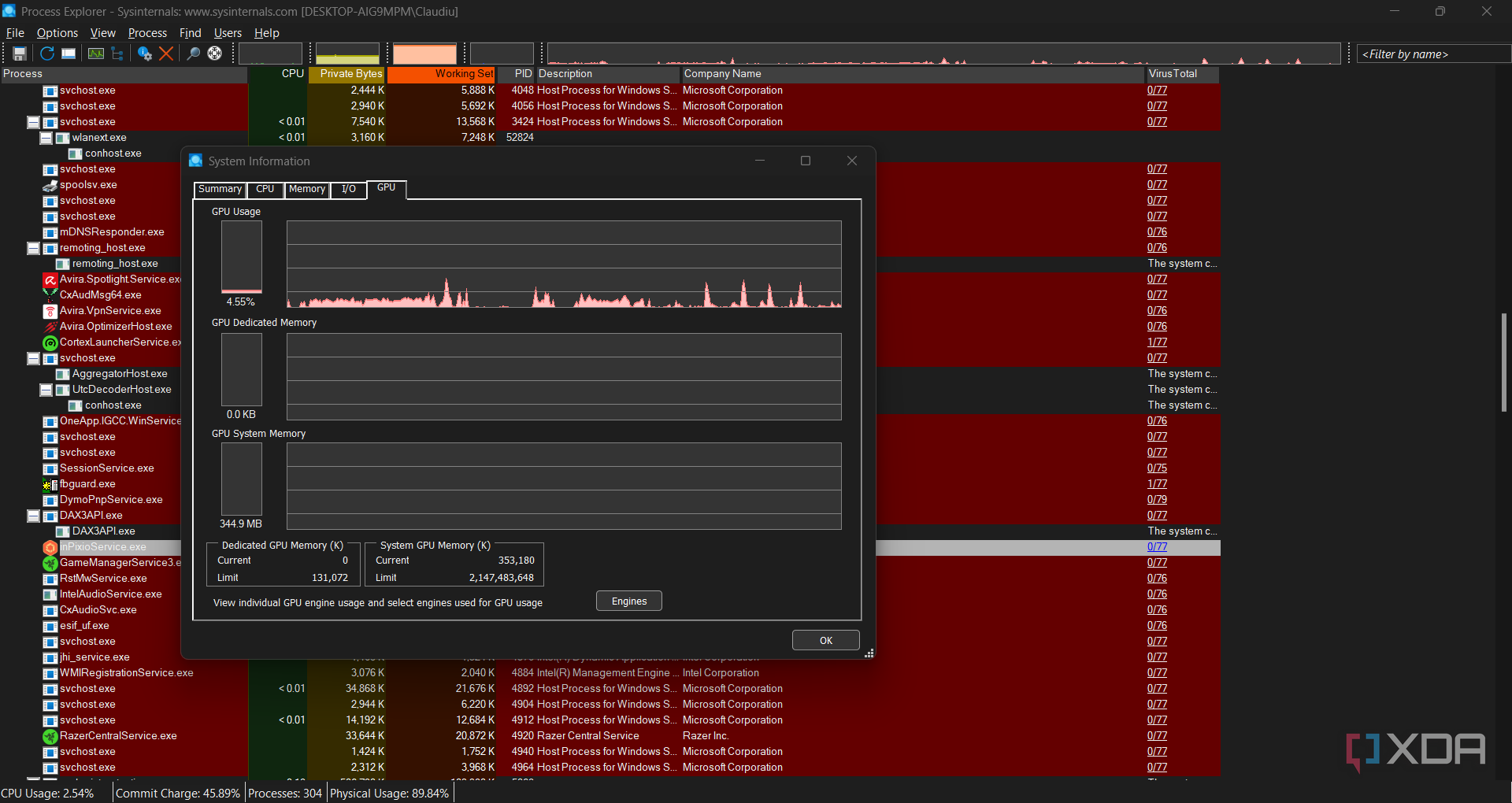Image resolution: width=1512 pixels, height=803 pixels.
Task: Click the Save toolbar icon
Action: pyautogui.click(x=20, y=54)
